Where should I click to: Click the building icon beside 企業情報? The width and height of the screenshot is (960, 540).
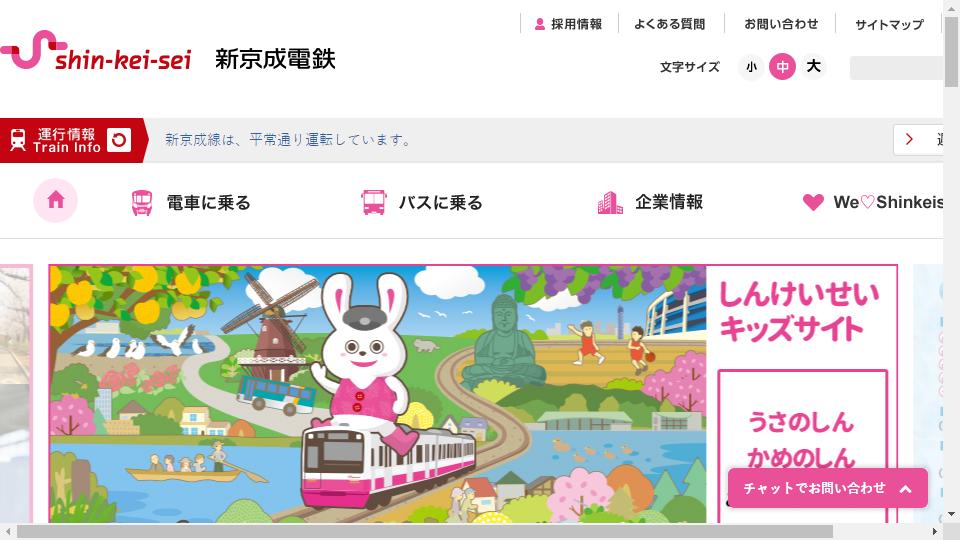click(x=610, y=203)
